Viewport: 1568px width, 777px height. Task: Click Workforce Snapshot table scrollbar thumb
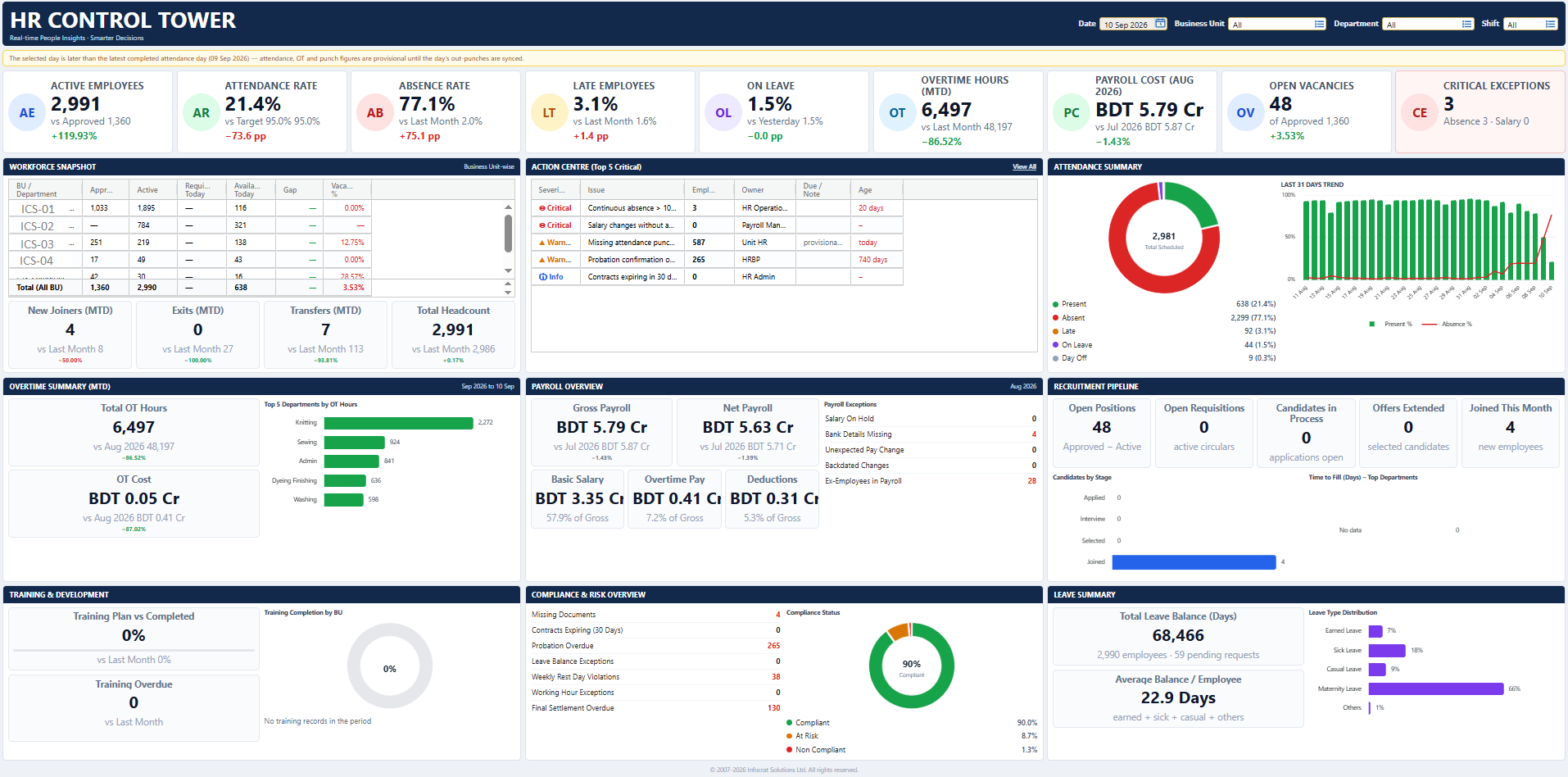click(x=508, y=233)
